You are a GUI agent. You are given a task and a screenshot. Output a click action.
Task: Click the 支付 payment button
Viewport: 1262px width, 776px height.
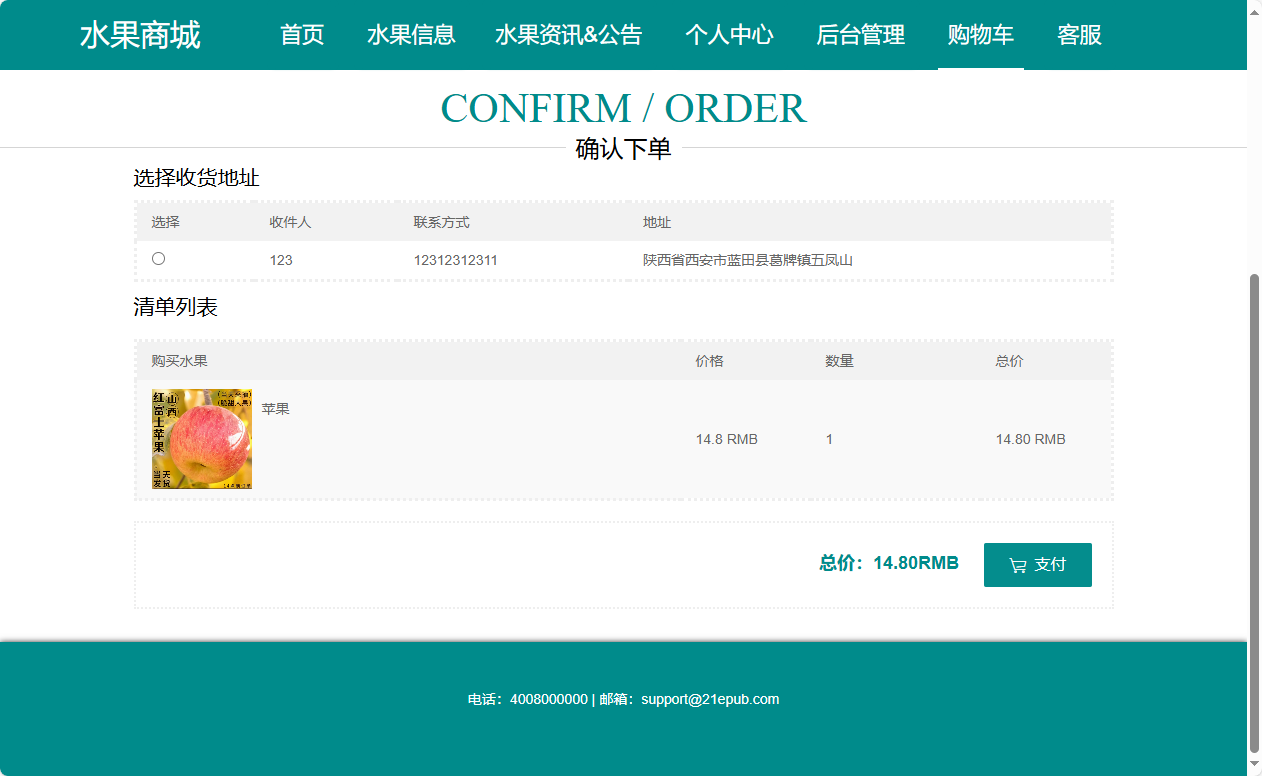pos(1038,565)
